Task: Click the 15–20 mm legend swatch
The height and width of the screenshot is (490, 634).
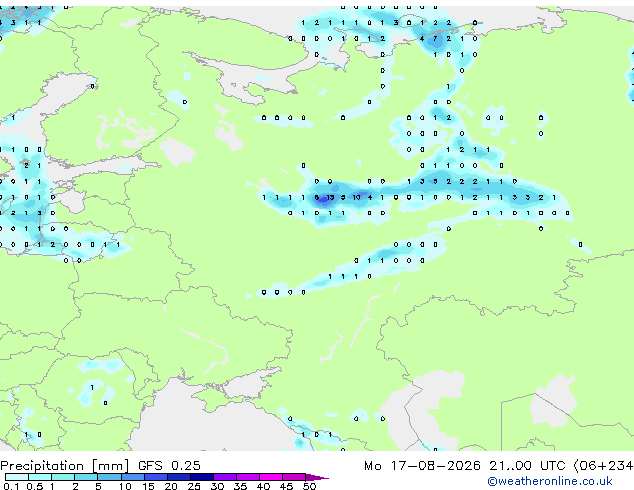Action: tap(155, 477)
